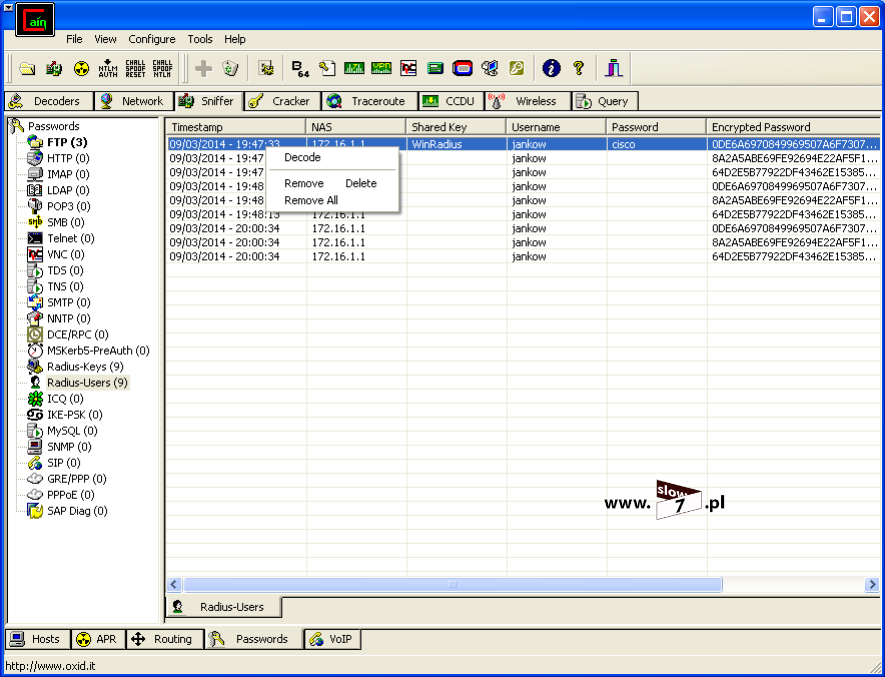Sort by the Timestamp column header
Screen dimensions: 885x677
tap(236, 127)
